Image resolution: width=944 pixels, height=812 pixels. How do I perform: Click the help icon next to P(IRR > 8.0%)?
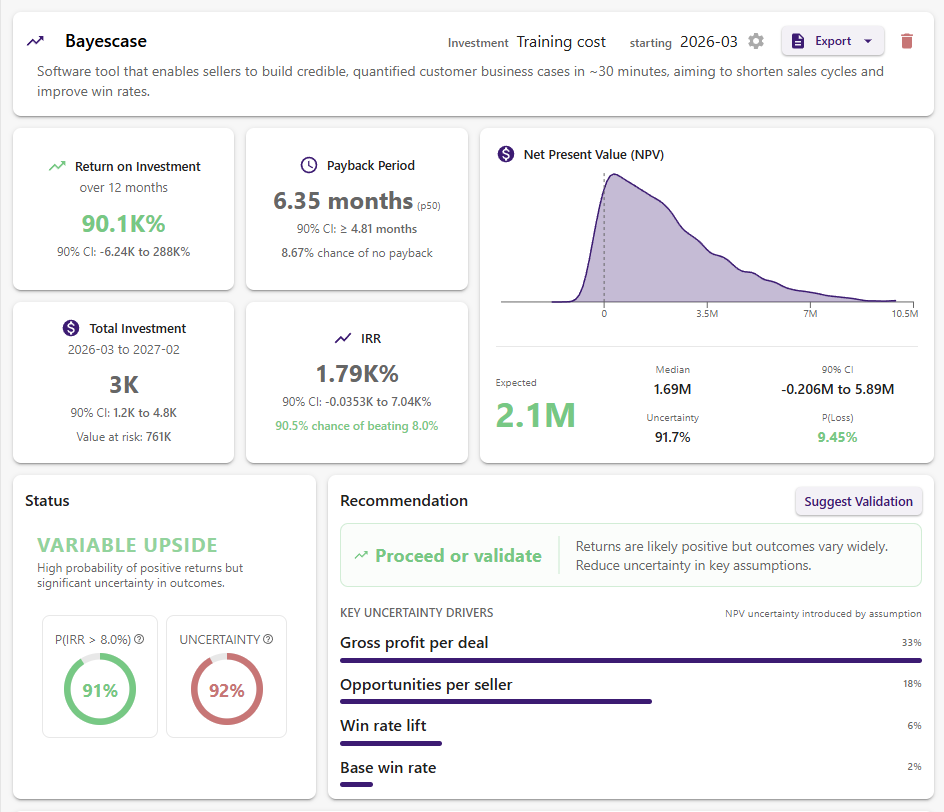click(x=139, y=639)
